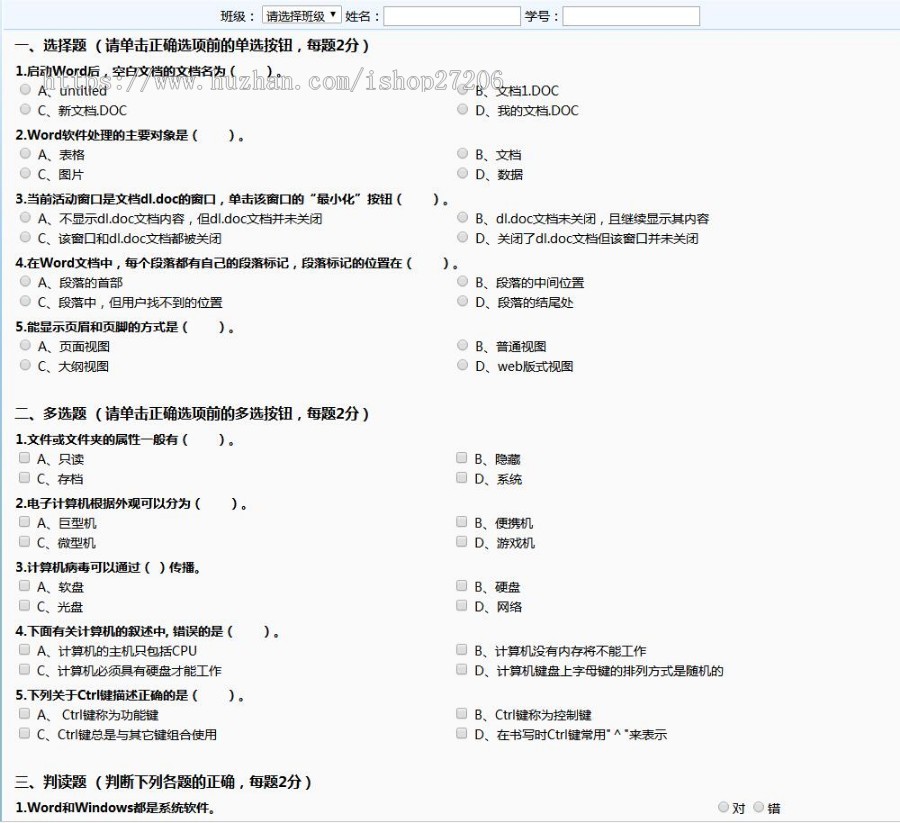Choose radio B、普通视图
900x823 pixels.
click(x=463, y=345)
